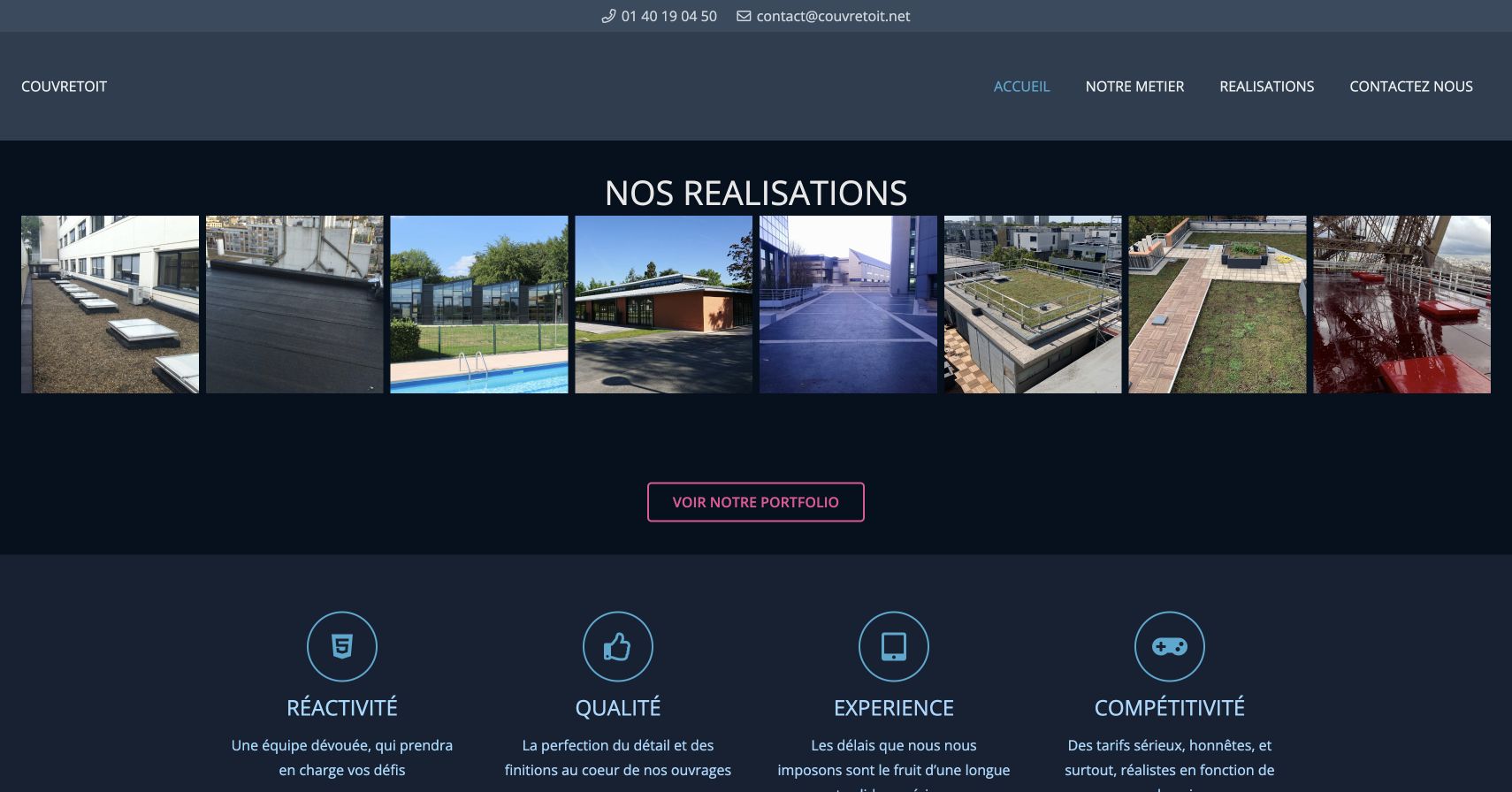
Task: Open the contact@couvretoit.net email link
Action: [833, 16]
